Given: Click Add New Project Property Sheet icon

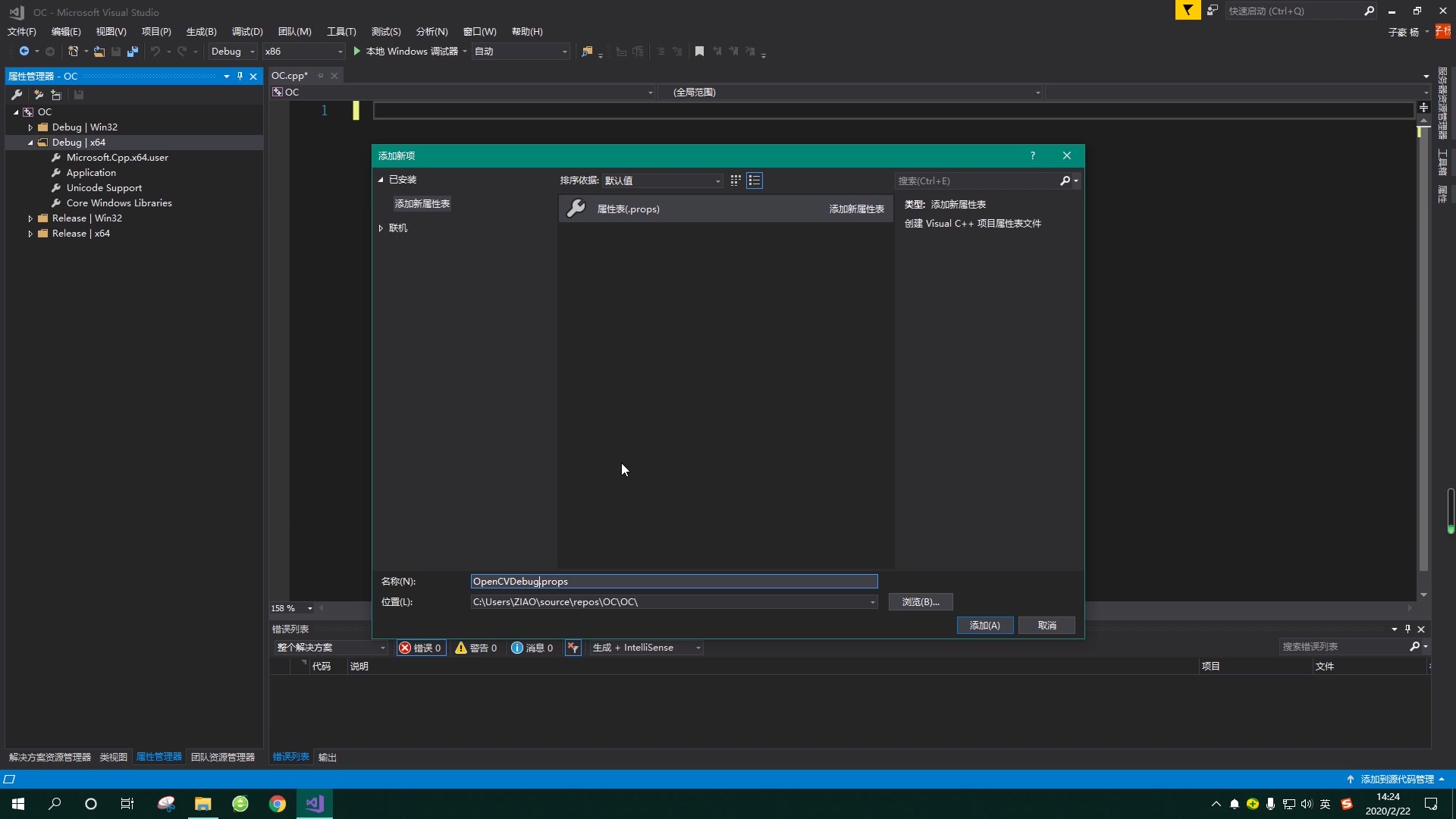Looking at the screenshot, I should pyautogui.click(x=38, y=95).
